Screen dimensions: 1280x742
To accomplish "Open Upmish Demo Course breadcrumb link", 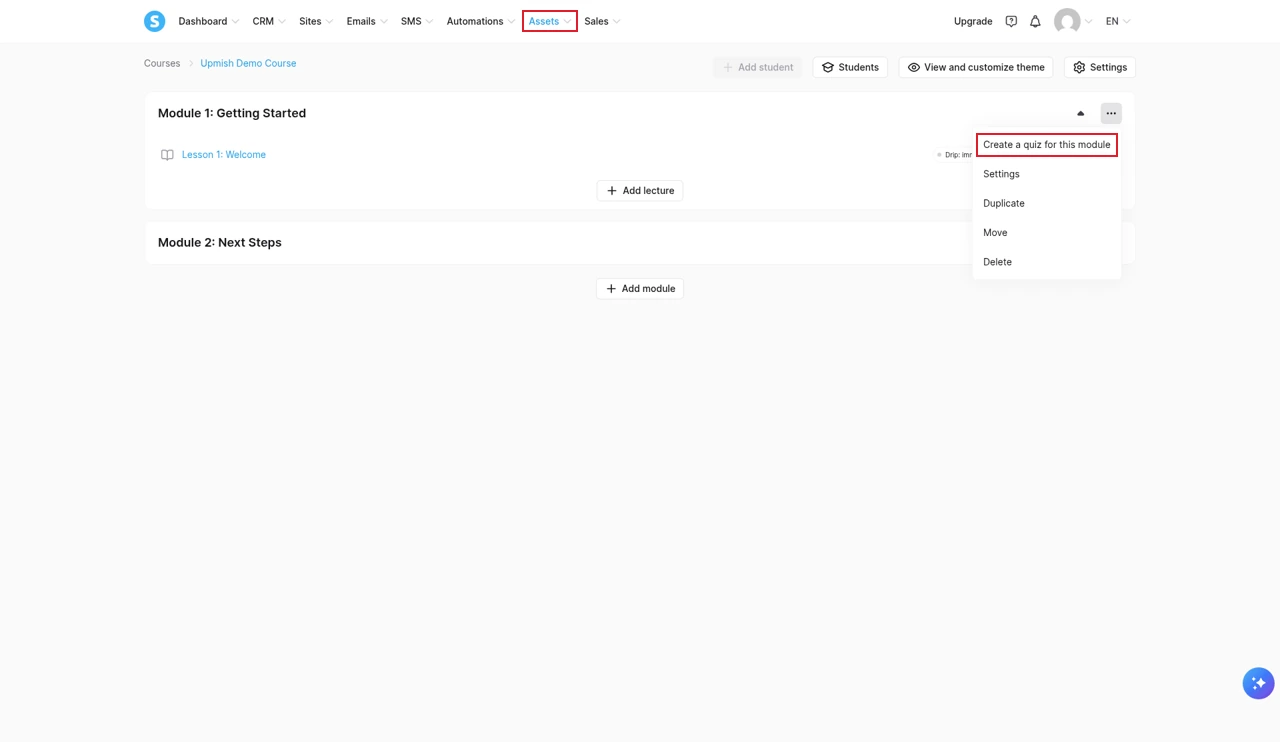I will point(248,63).
